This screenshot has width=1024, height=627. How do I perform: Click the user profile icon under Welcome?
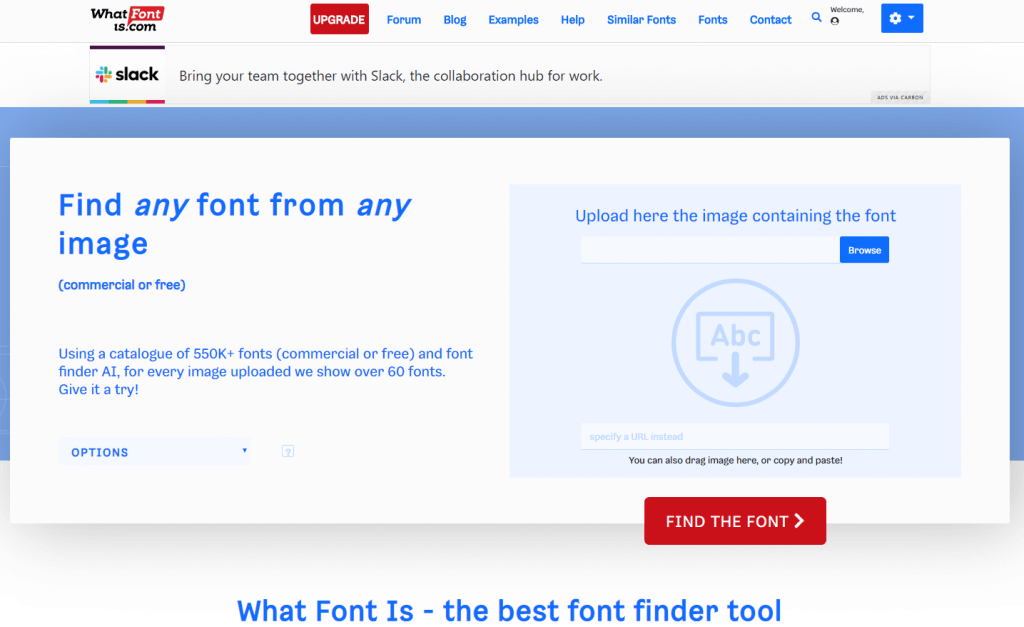click(835, 21)
